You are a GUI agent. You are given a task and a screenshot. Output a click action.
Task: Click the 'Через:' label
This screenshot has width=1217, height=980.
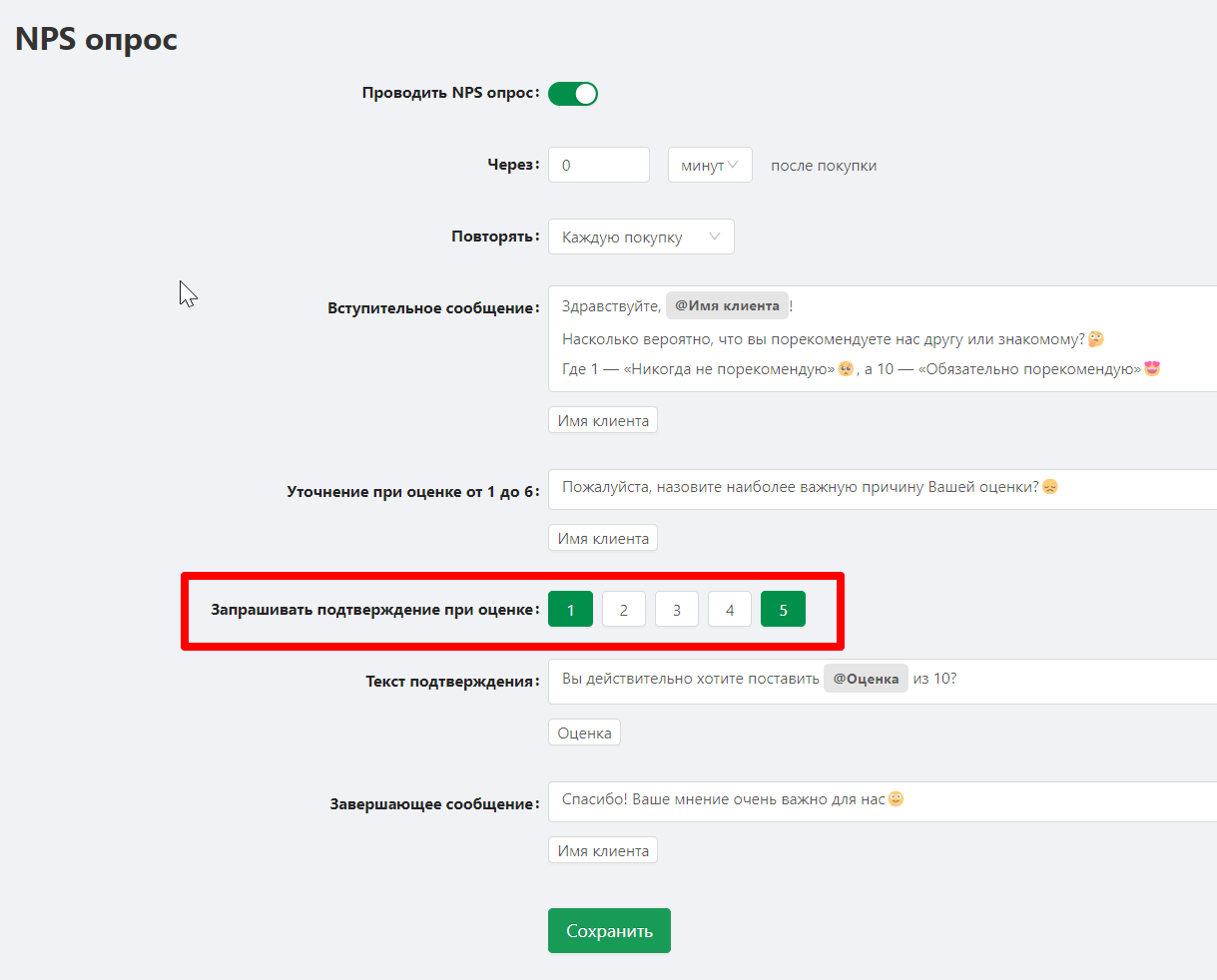513,165
